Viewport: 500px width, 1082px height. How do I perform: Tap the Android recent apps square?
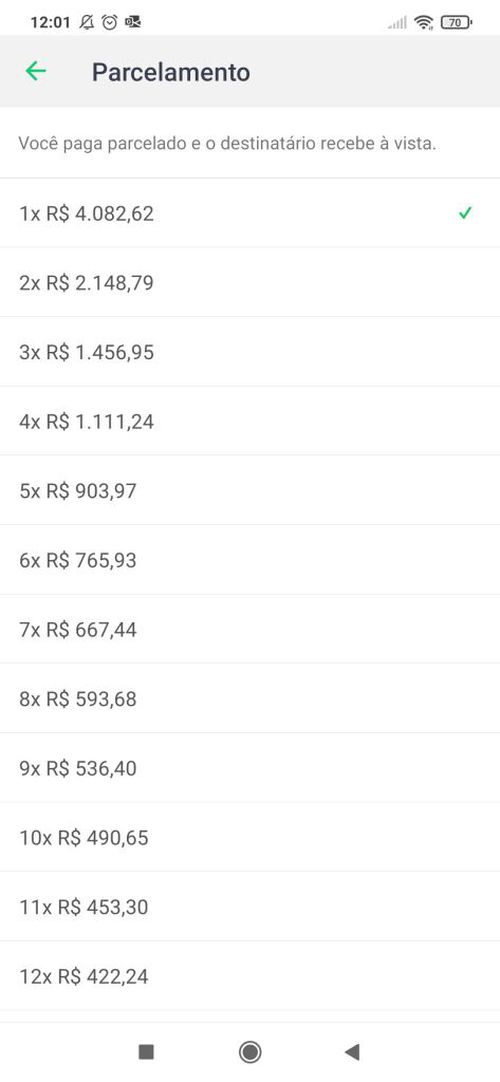[146, 1052]
